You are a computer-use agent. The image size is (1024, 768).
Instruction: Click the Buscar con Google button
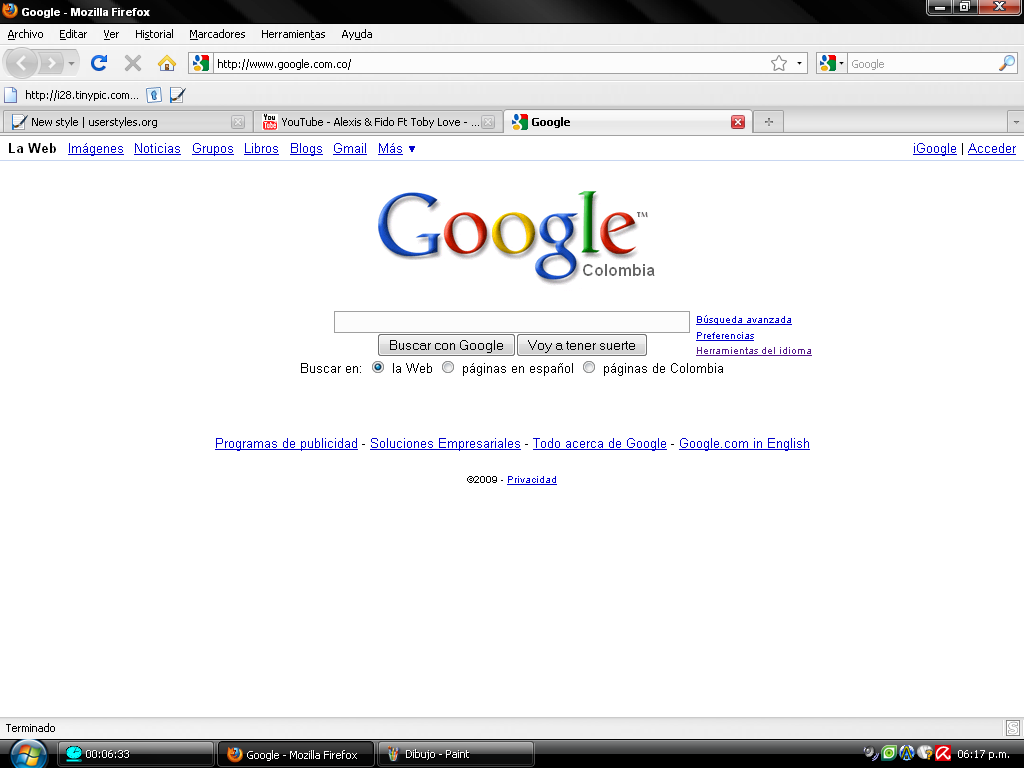[446, 345]
